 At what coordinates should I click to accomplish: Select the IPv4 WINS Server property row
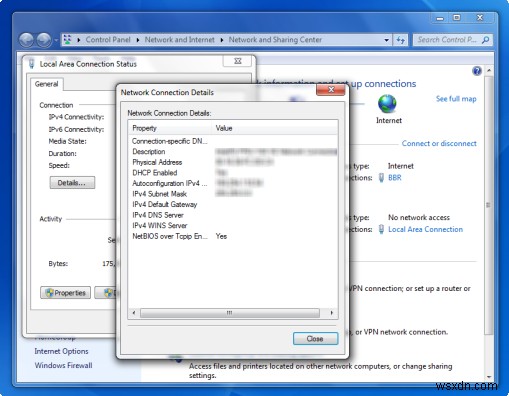point(233,226)
